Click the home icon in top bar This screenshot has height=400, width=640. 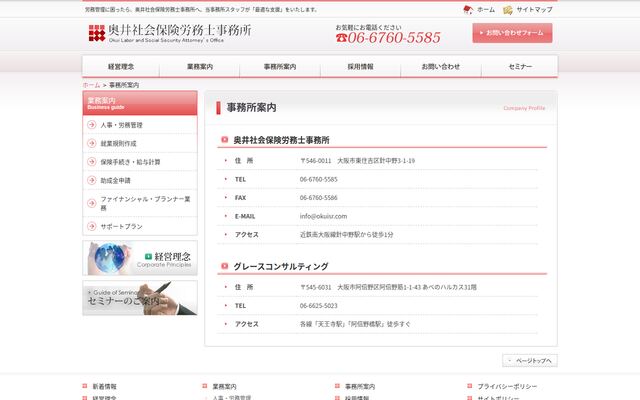[468, 9]
